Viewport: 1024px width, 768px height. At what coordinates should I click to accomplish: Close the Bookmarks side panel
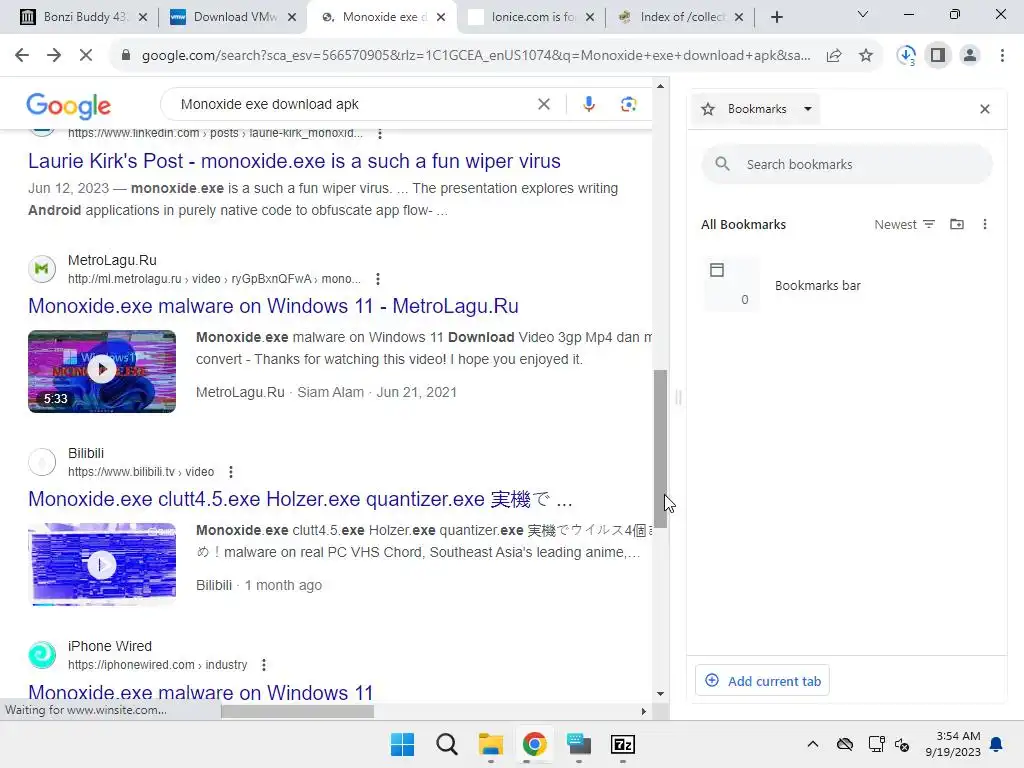pos(985,109)
